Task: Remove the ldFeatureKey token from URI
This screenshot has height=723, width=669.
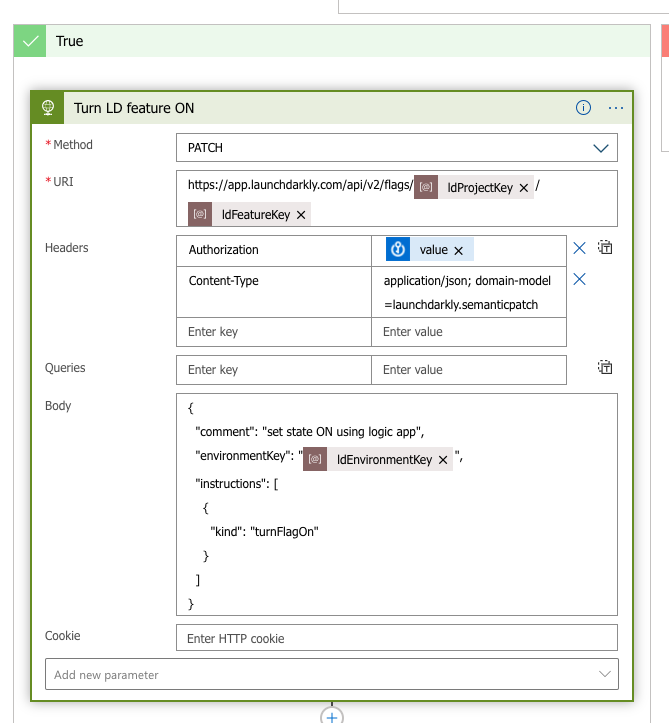Action: click(x=301, y=215)
